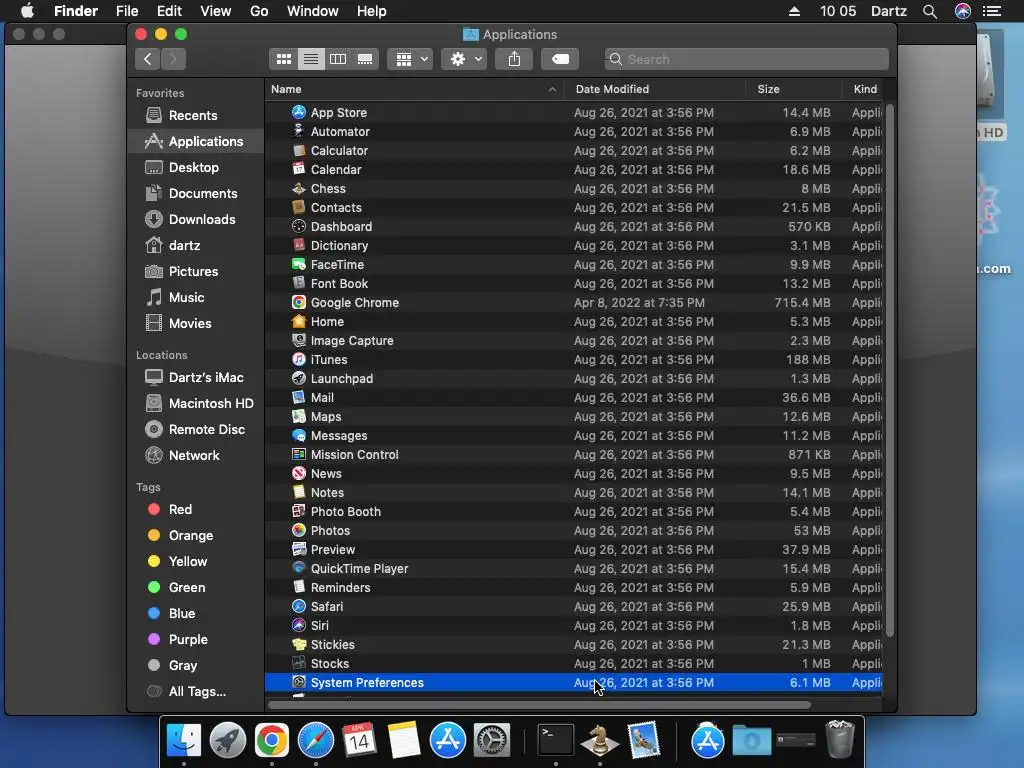
Task: Open Terminal from the Dock
Action: tap(556, 740)
